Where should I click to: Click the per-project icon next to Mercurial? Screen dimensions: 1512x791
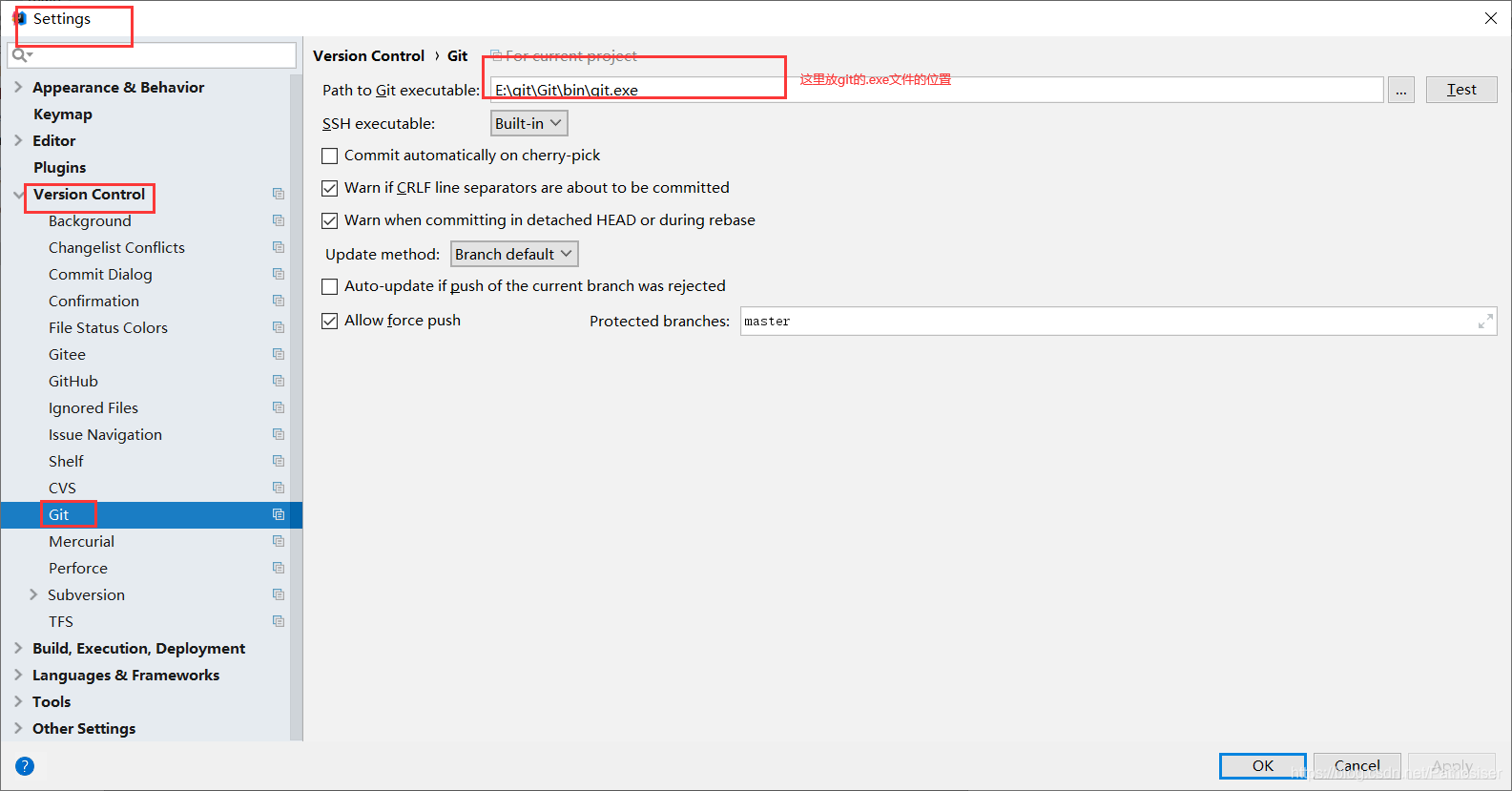pos(279,541)
